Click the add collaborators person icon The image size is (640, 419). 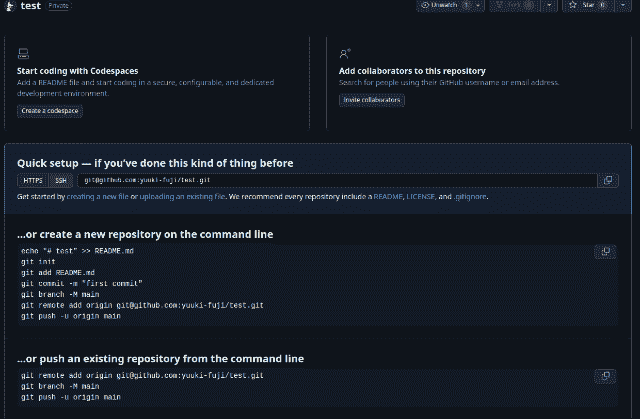[x=344, y=53]
